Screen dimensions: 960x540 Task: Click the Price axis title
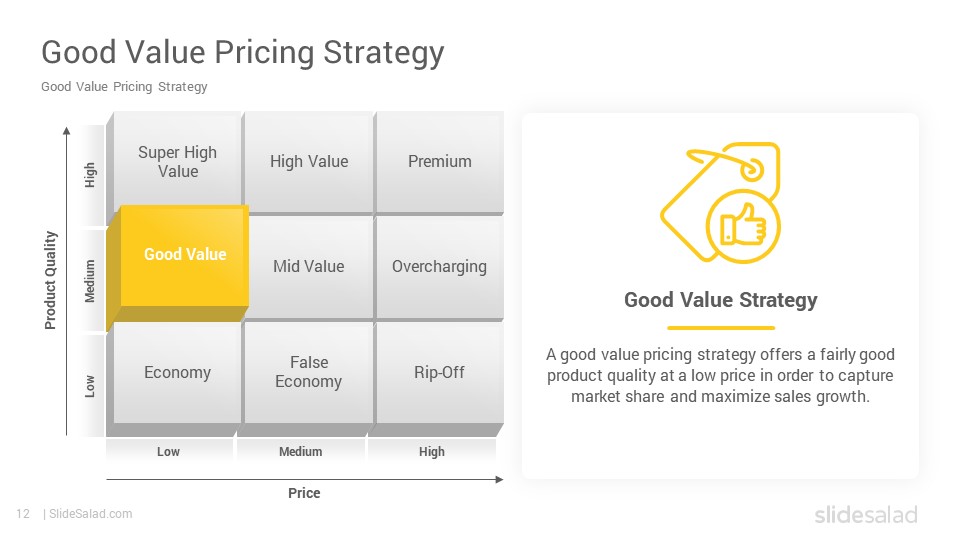coord(304,493)
